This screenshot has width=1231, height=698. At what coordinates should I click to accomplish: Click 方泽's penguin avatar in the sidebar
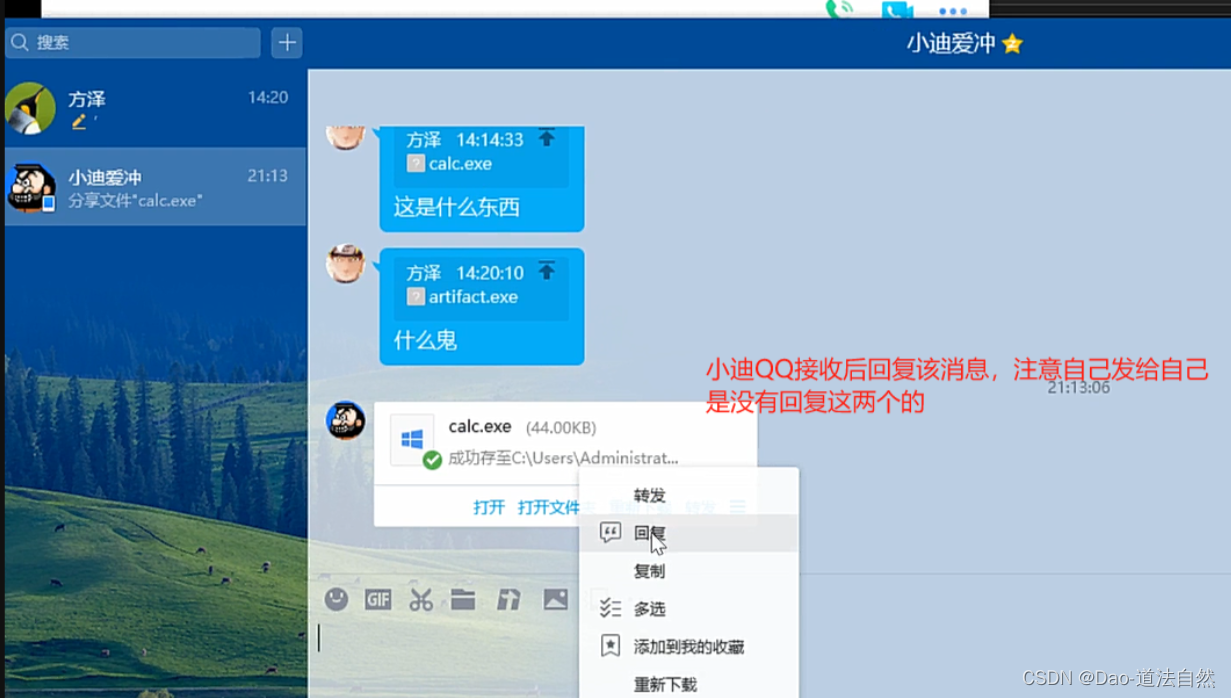tap(30, 108)
